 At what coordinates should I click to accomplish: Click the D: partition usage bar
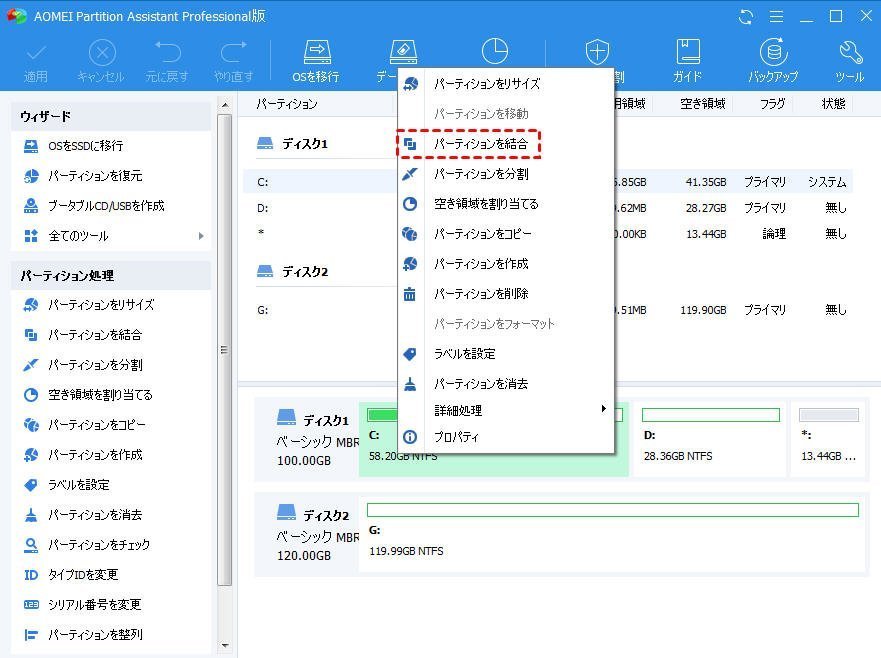(x=710, y=415)
